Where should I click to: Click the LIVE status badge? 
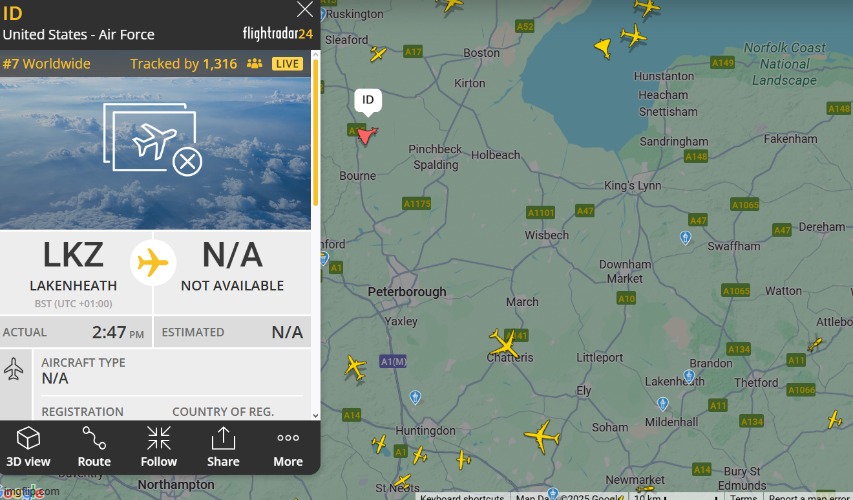pyautogui.click(x=288, y=64)
